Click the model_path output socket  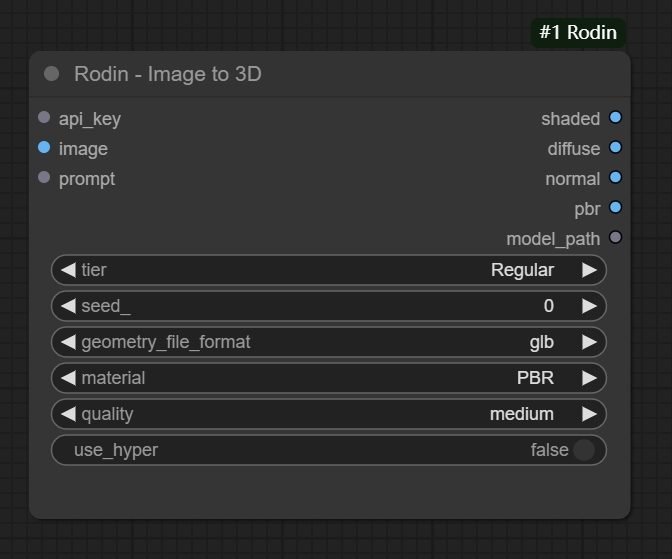615,237
